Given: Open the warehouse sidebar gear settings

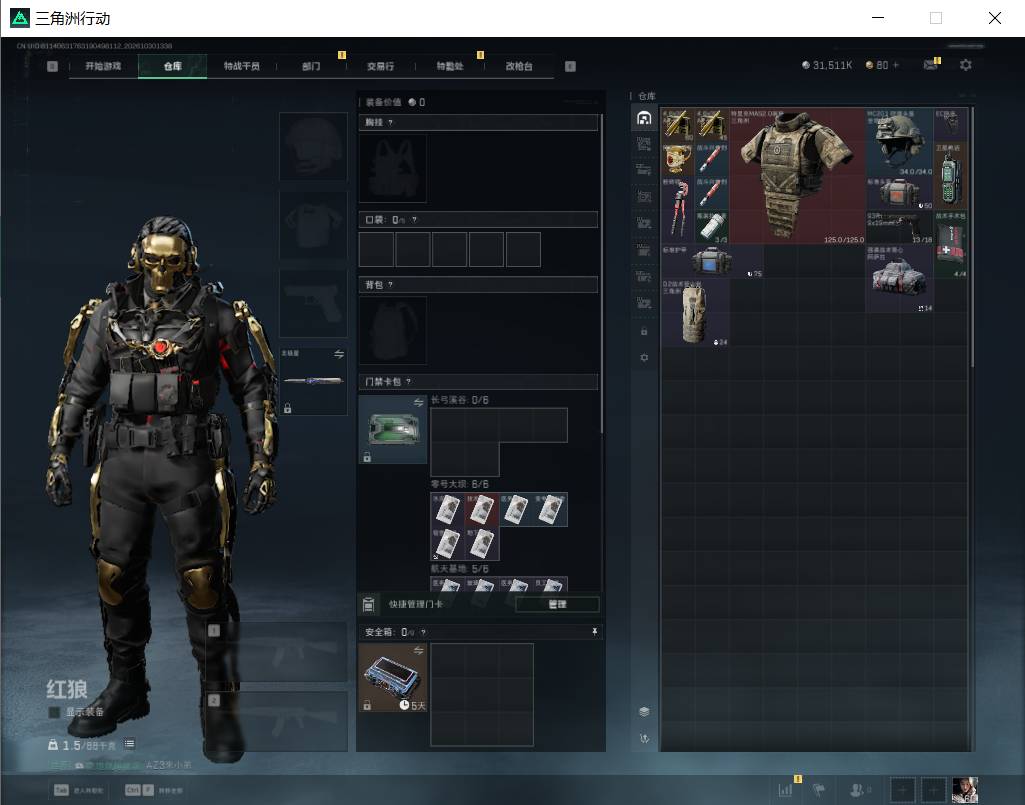Looking at the screenshot, I should [644, 358].
